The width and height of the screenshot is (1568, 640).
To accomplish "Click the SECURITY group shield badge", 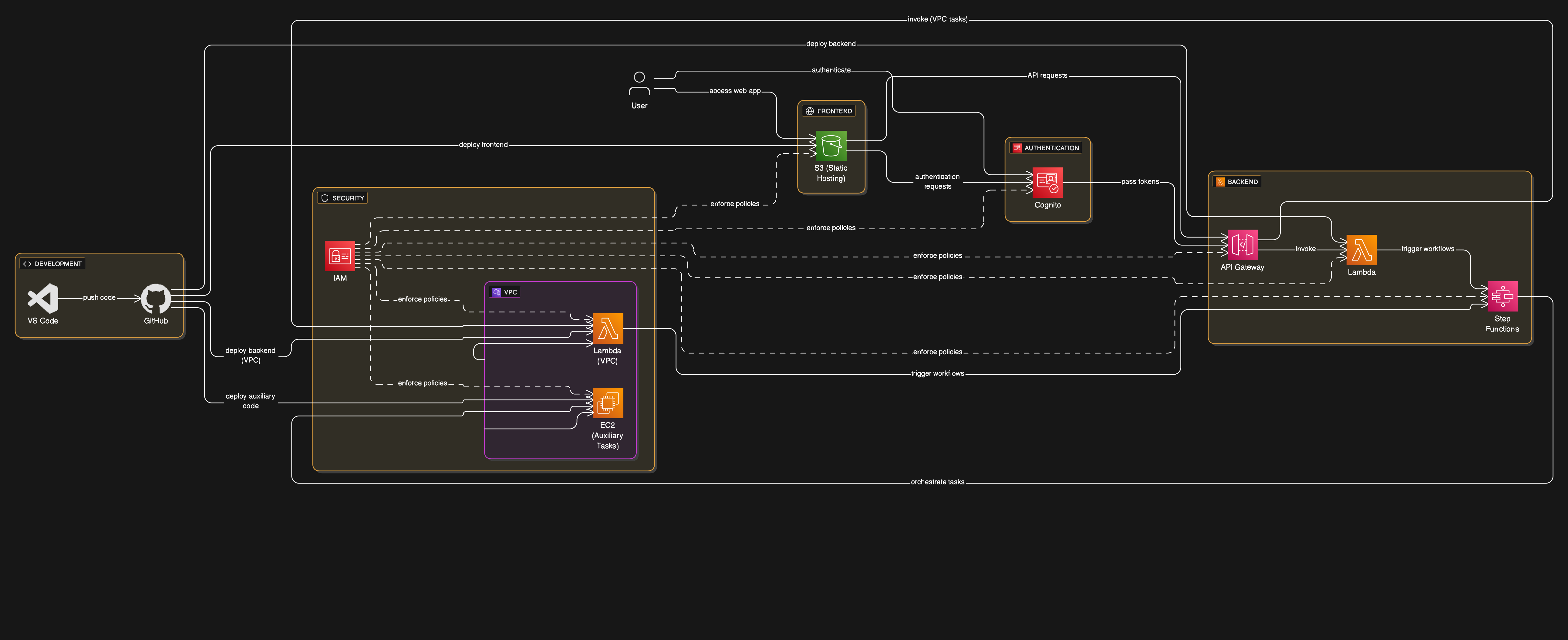I will coord(342,198).
